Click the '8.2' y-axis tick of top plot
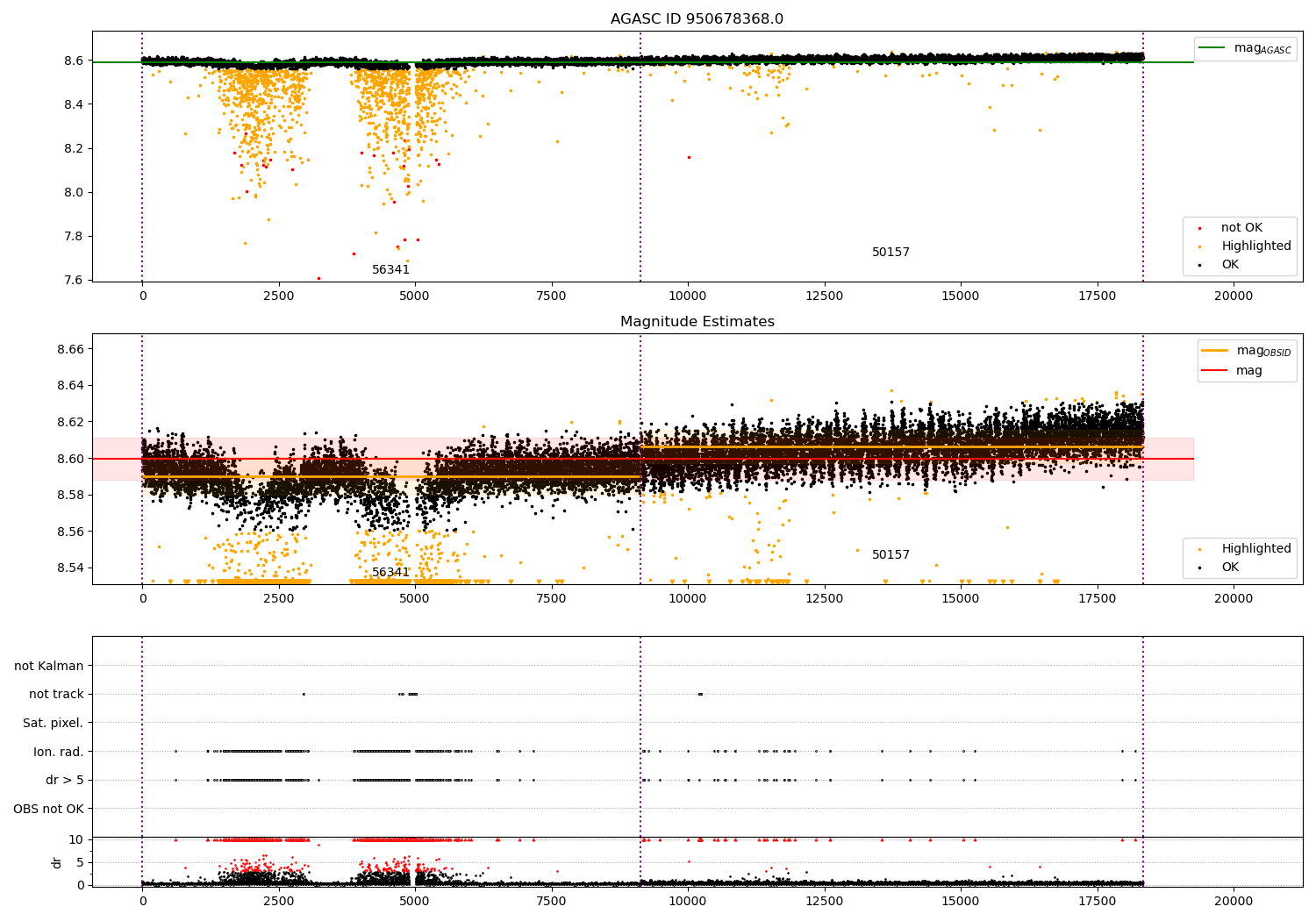The height and width of the screenshot is (921, 1316). tap(75, 148)
